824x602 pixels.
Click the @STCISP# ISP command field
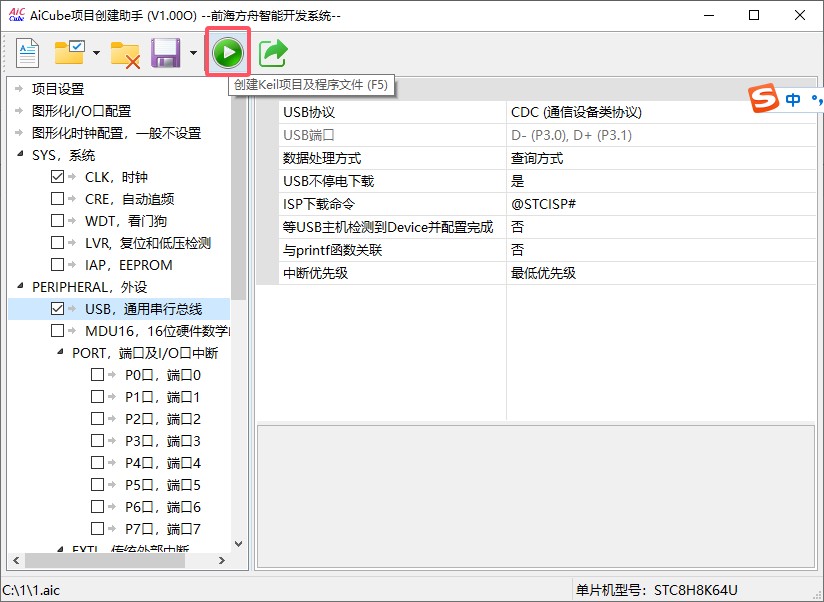point(661,204)
